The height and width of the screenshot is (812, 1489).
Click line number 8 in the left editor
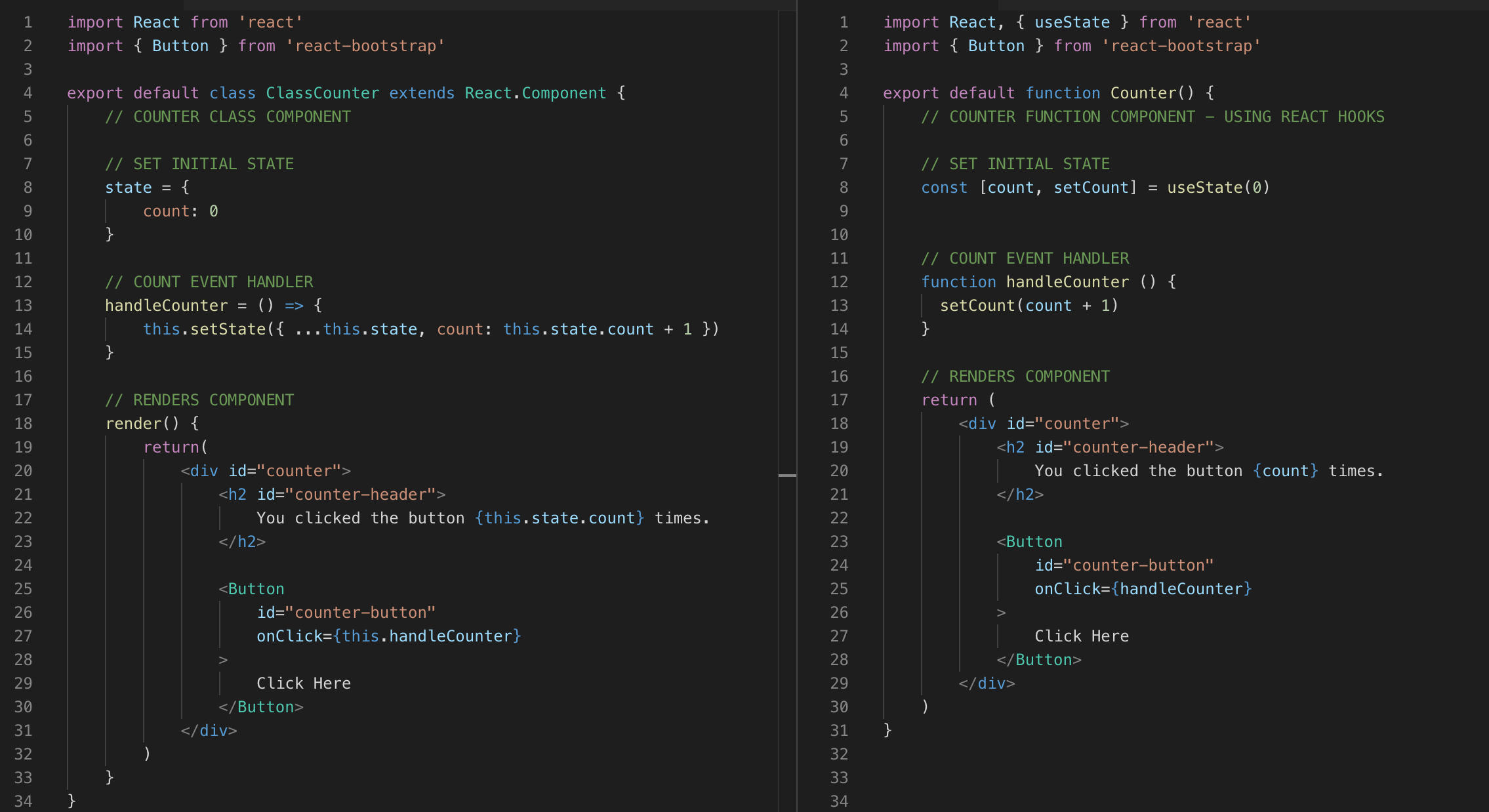(x=27, y=187)
